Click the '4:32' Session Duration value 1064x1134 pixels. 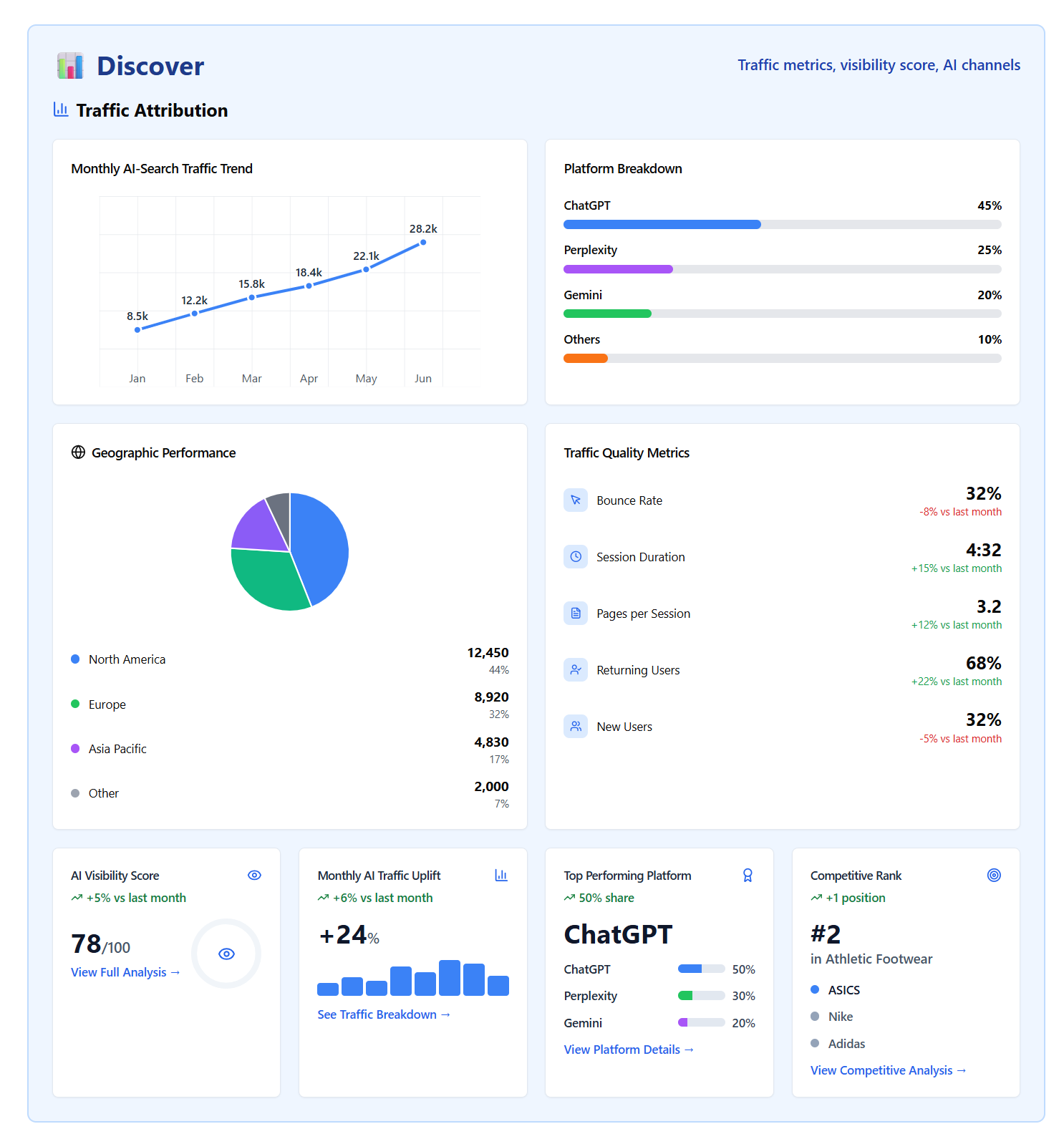(983, 550)
